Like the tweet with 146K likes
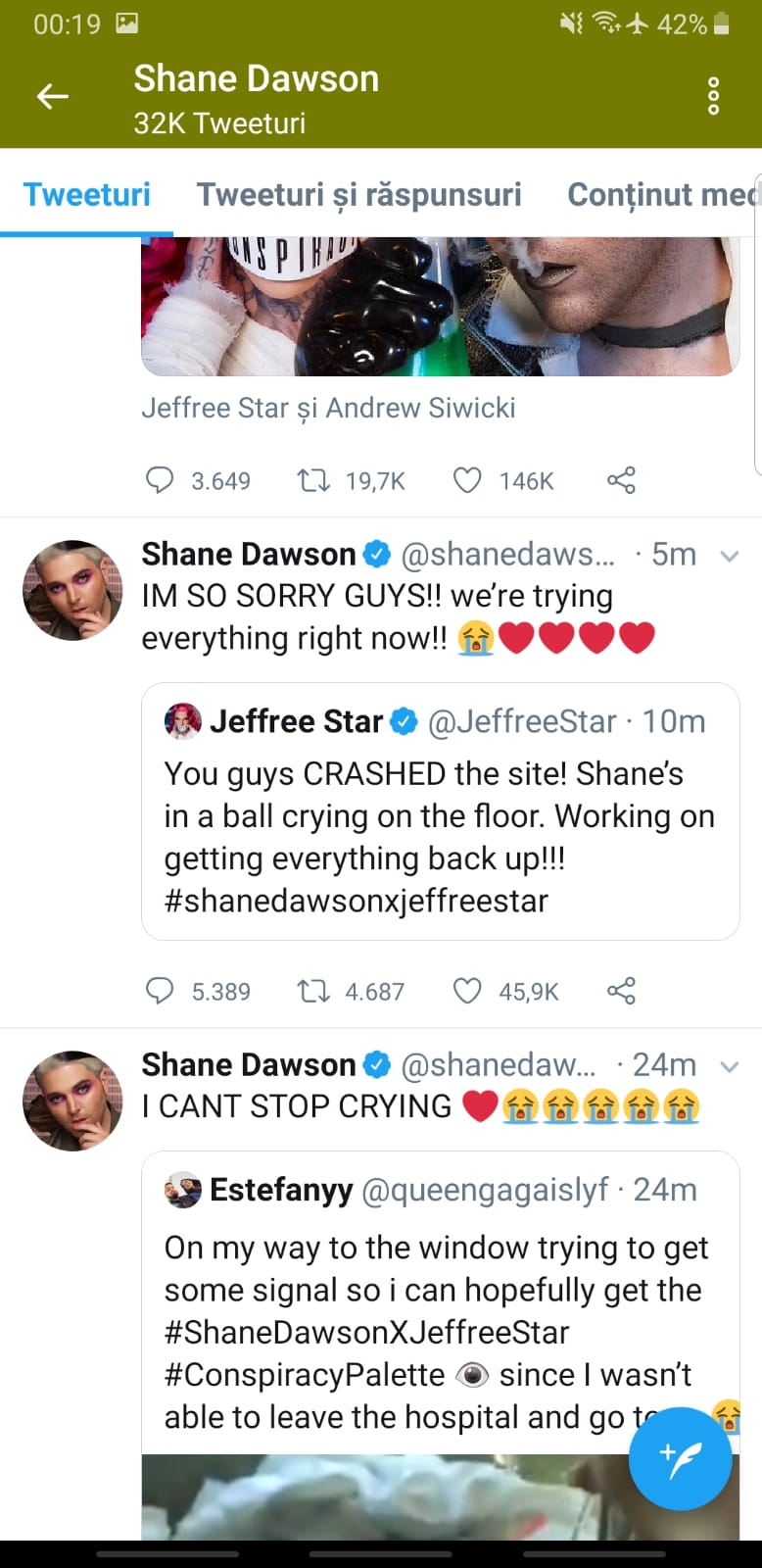This screenshot has height=1568, width=762. pyautogui.click(x=468, y=480)
